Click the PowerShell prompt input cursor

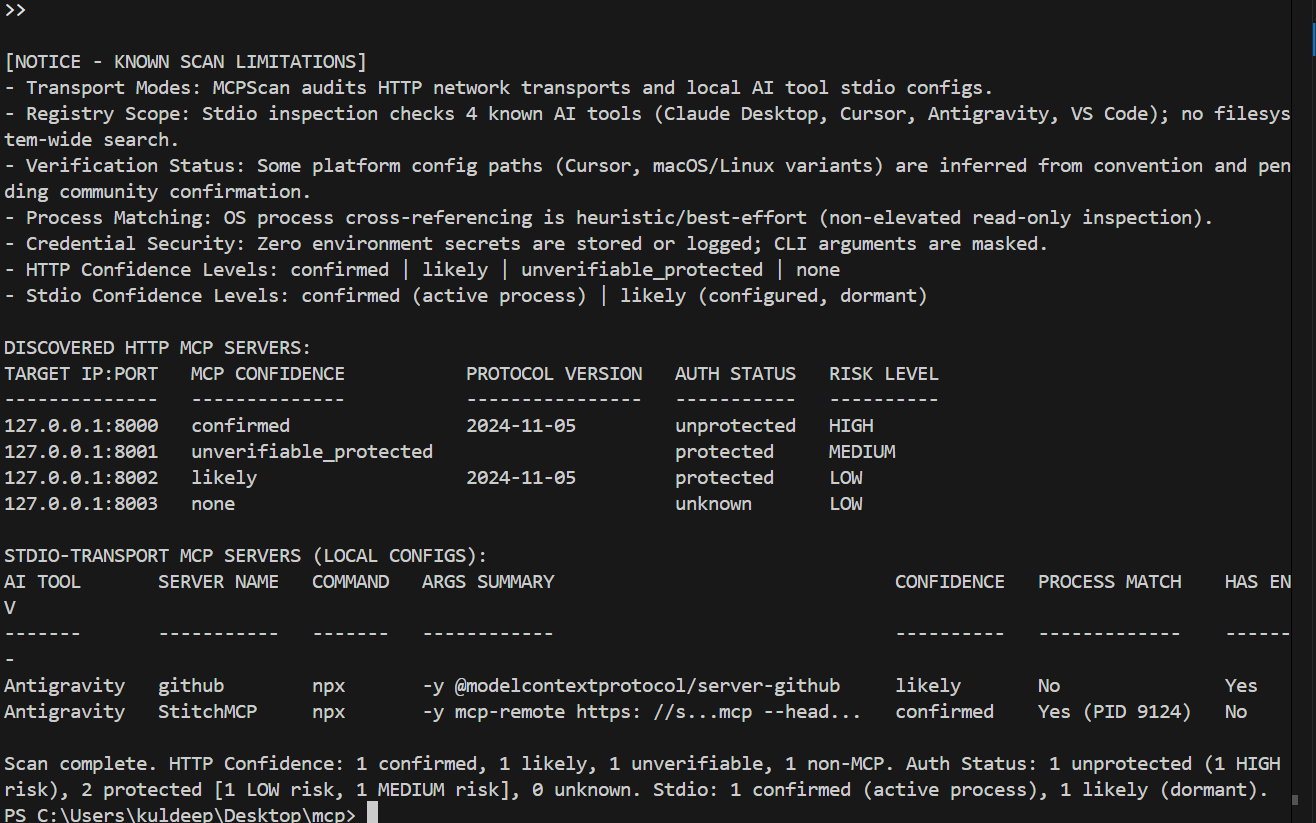(x=372, y=815)
